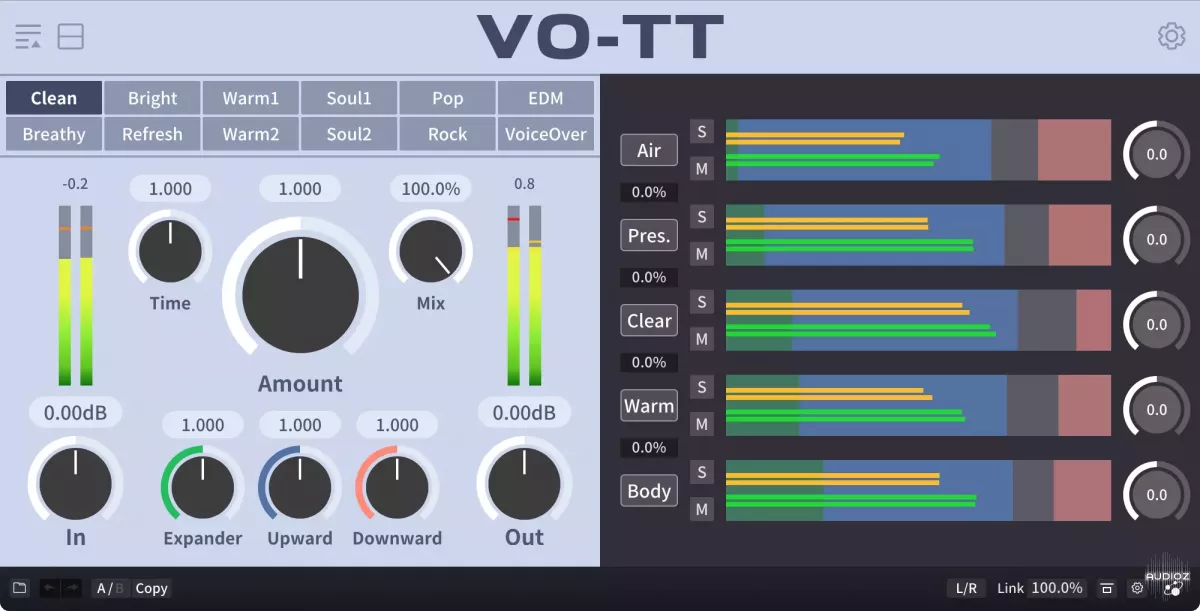Viewport: 1200px width, 611px height.
Task: Click the Mix knob
Action: [x=431, y=251]
